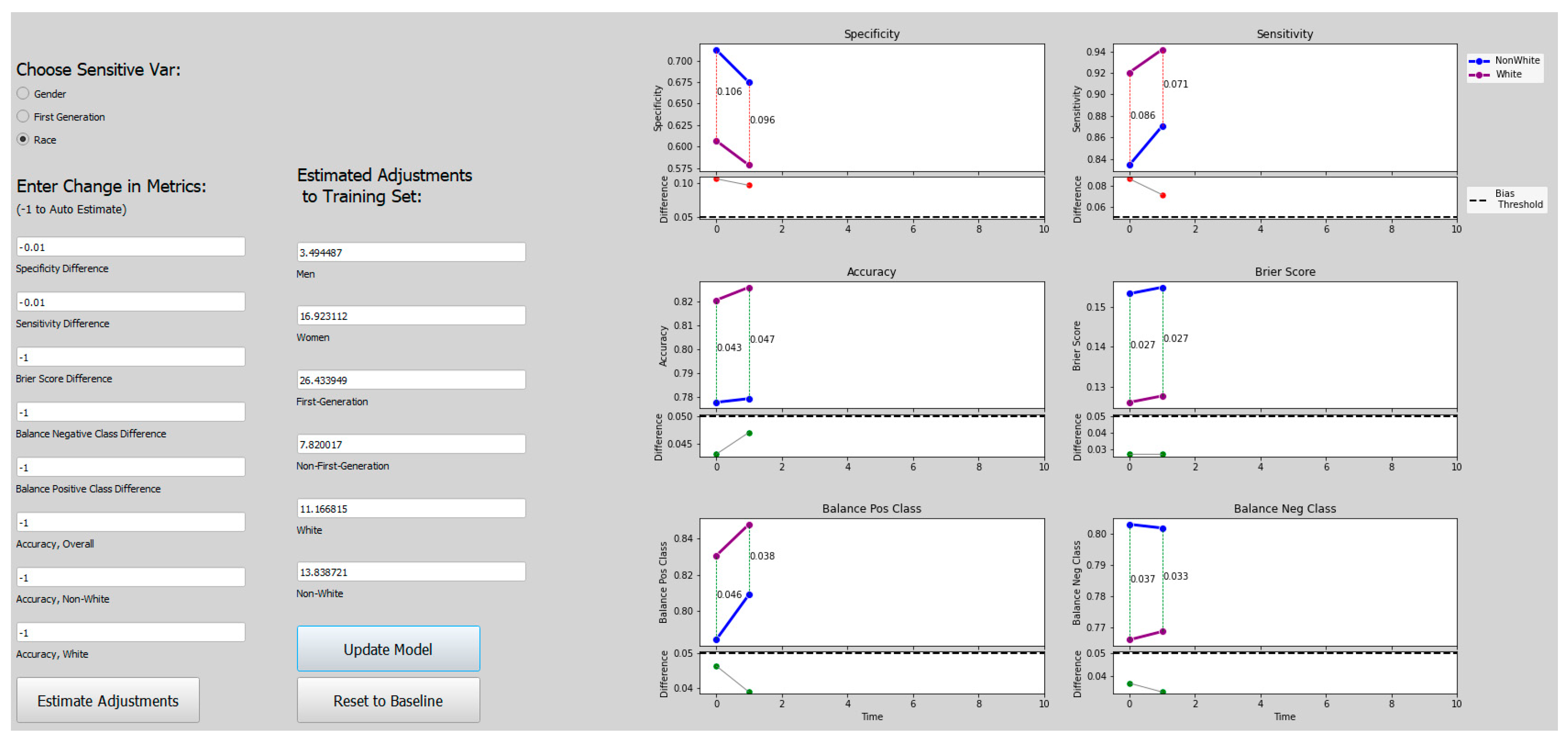
Task: Focus the Specificity Difference input field
Action: [130, 246]
